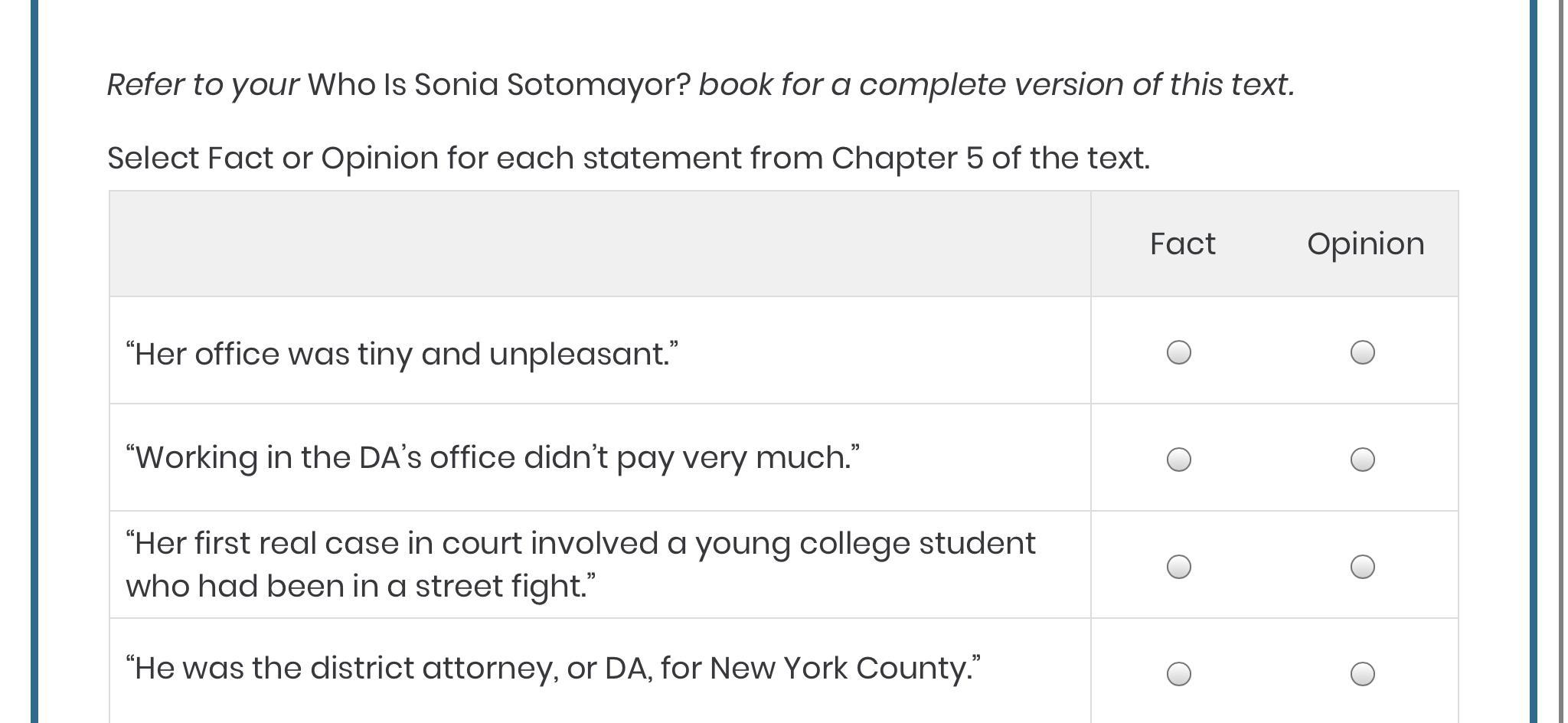Click the italic "book for a complete version" text
The width and height of the screenshot is (1568, 723).
tap(996, 84)
